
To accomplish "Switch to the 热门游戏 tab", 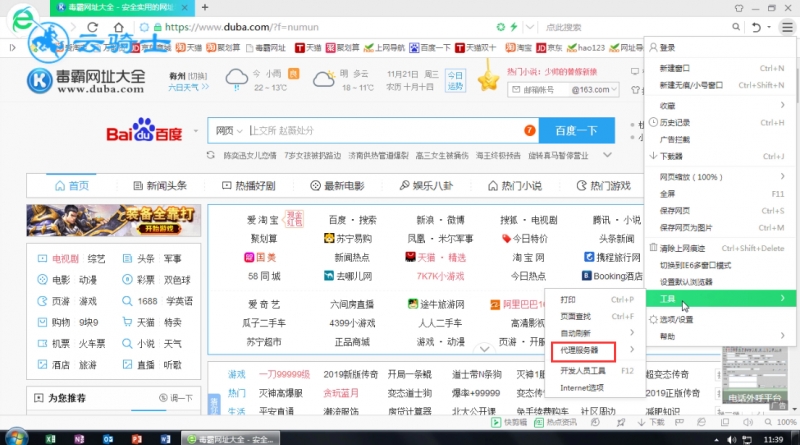I will 604,186.
